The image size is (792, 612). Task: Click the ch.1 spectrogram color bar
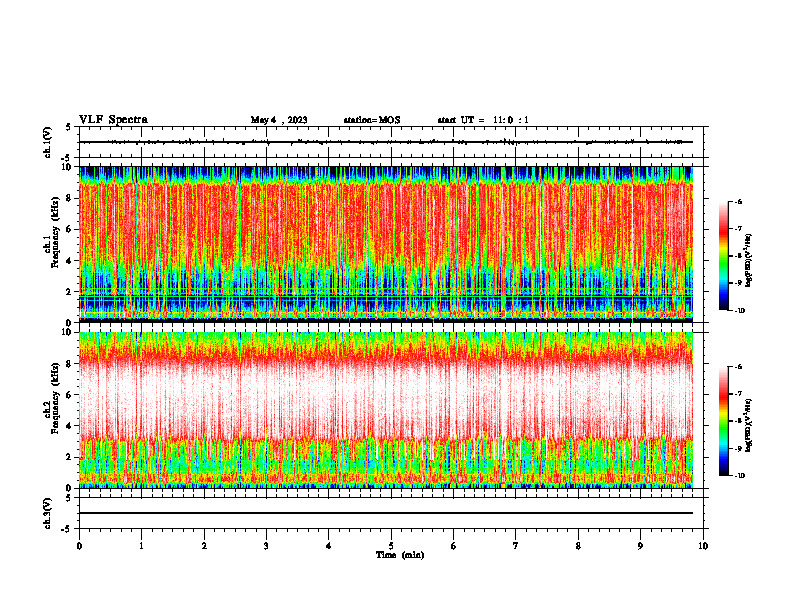point(723,256)
